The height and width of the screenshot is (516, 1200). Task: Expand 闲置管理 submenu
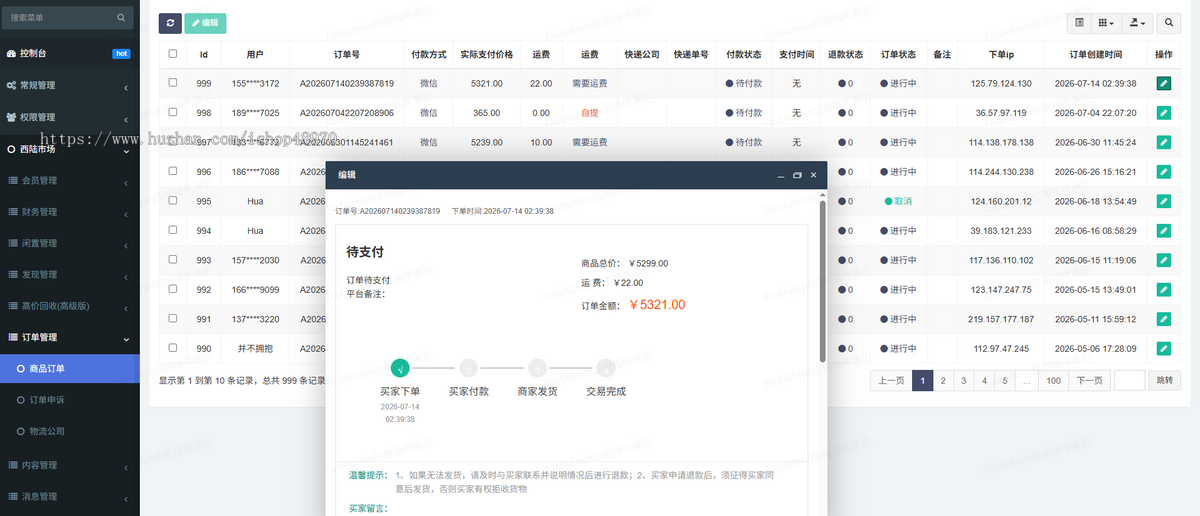point(70,243)
